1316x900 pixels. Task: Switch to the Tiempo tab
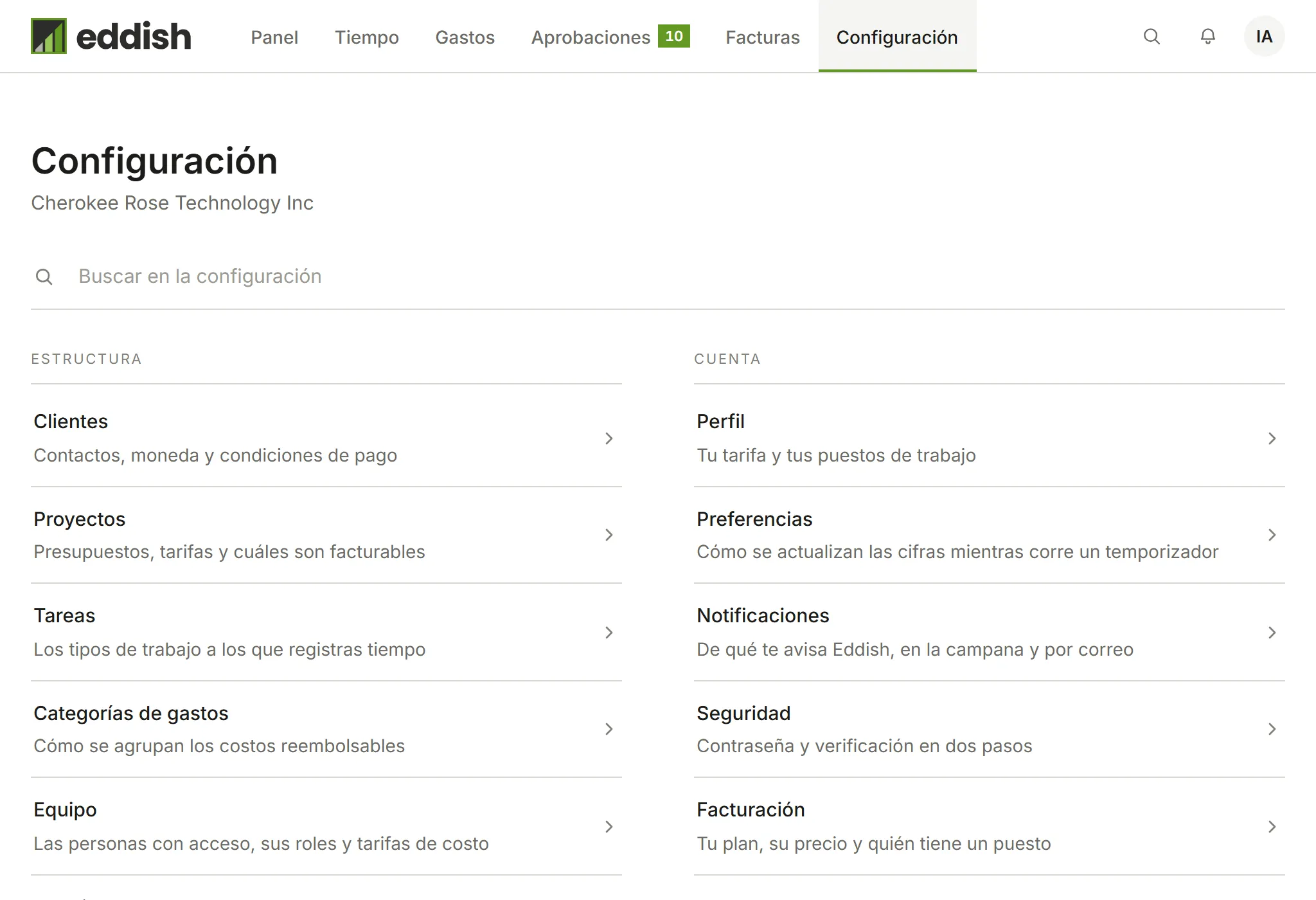pos(367,37)
